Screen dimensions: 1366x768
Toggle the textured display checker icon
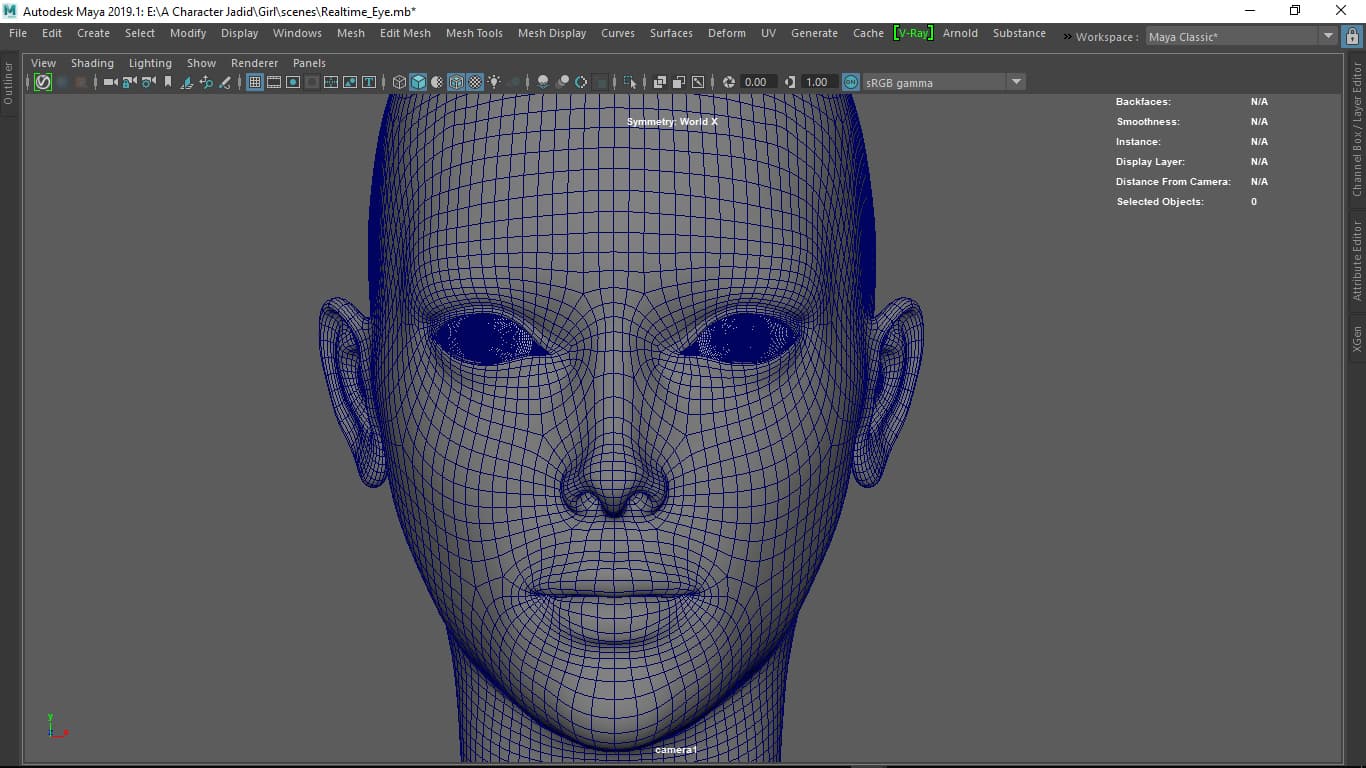475,82
